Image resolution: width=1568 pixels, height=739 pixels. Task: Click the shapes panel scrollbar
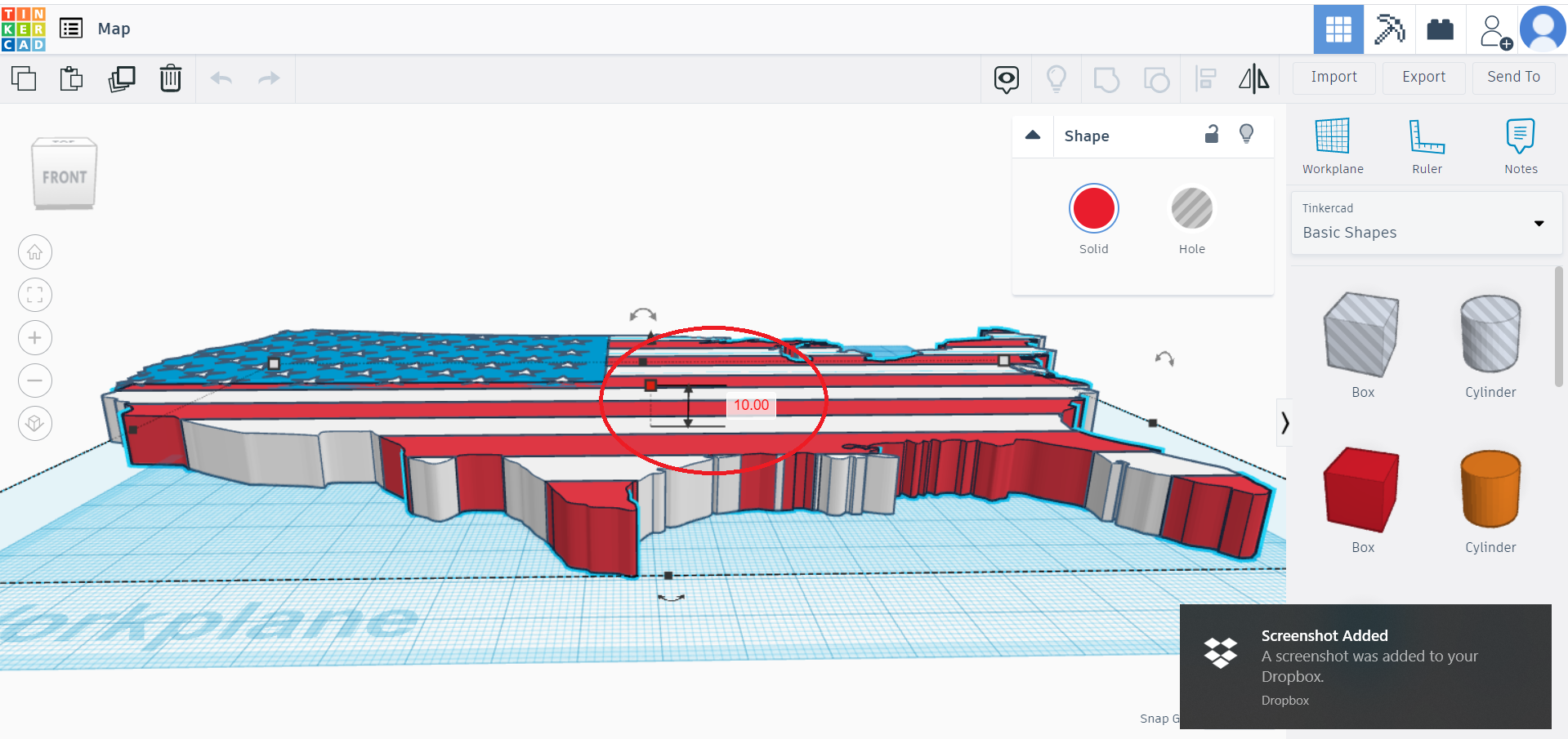pos(1559,327)
